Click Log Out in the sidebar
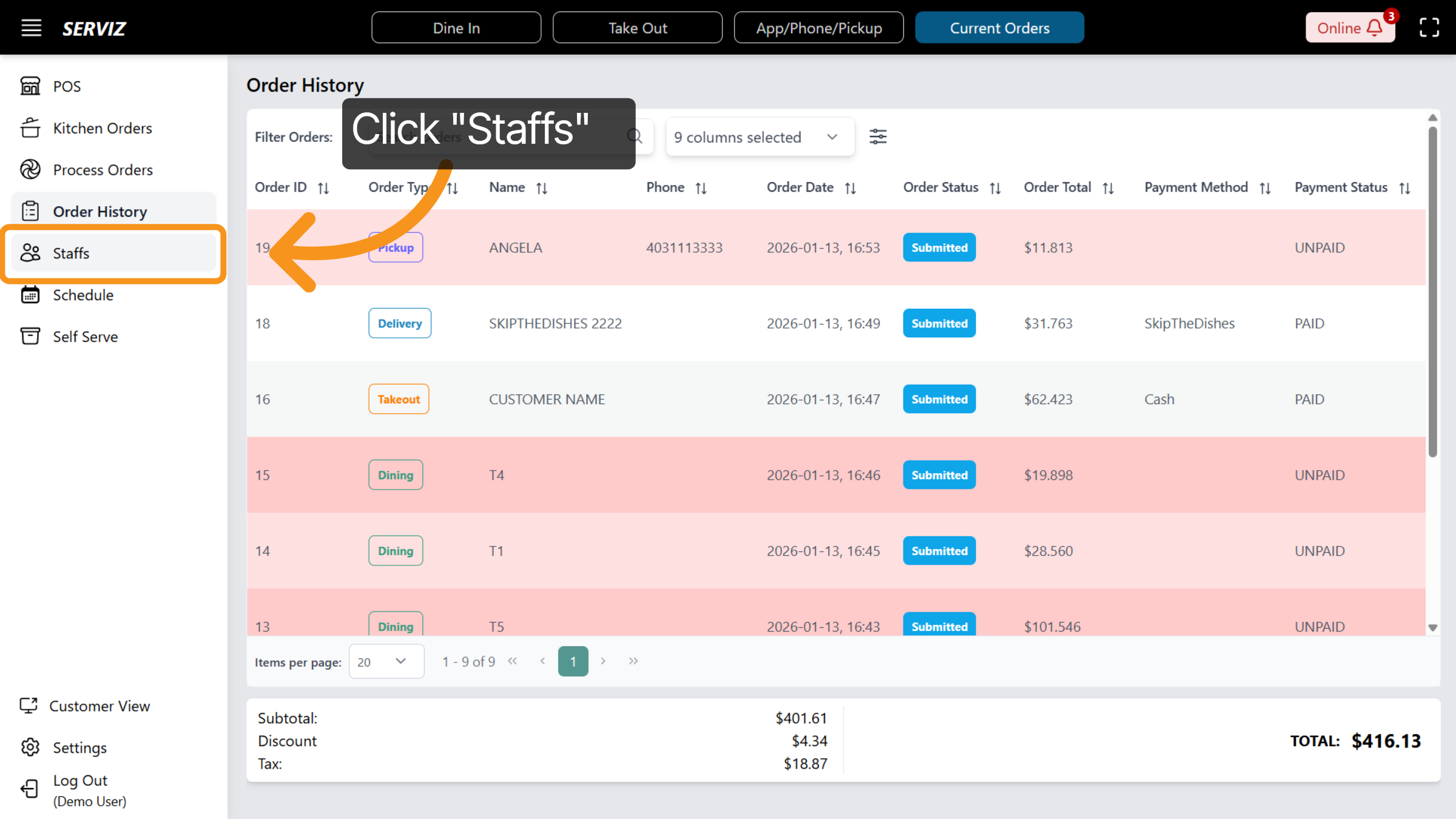Image resolution: width=1456 pixels, height=819 pixels. 79,780
